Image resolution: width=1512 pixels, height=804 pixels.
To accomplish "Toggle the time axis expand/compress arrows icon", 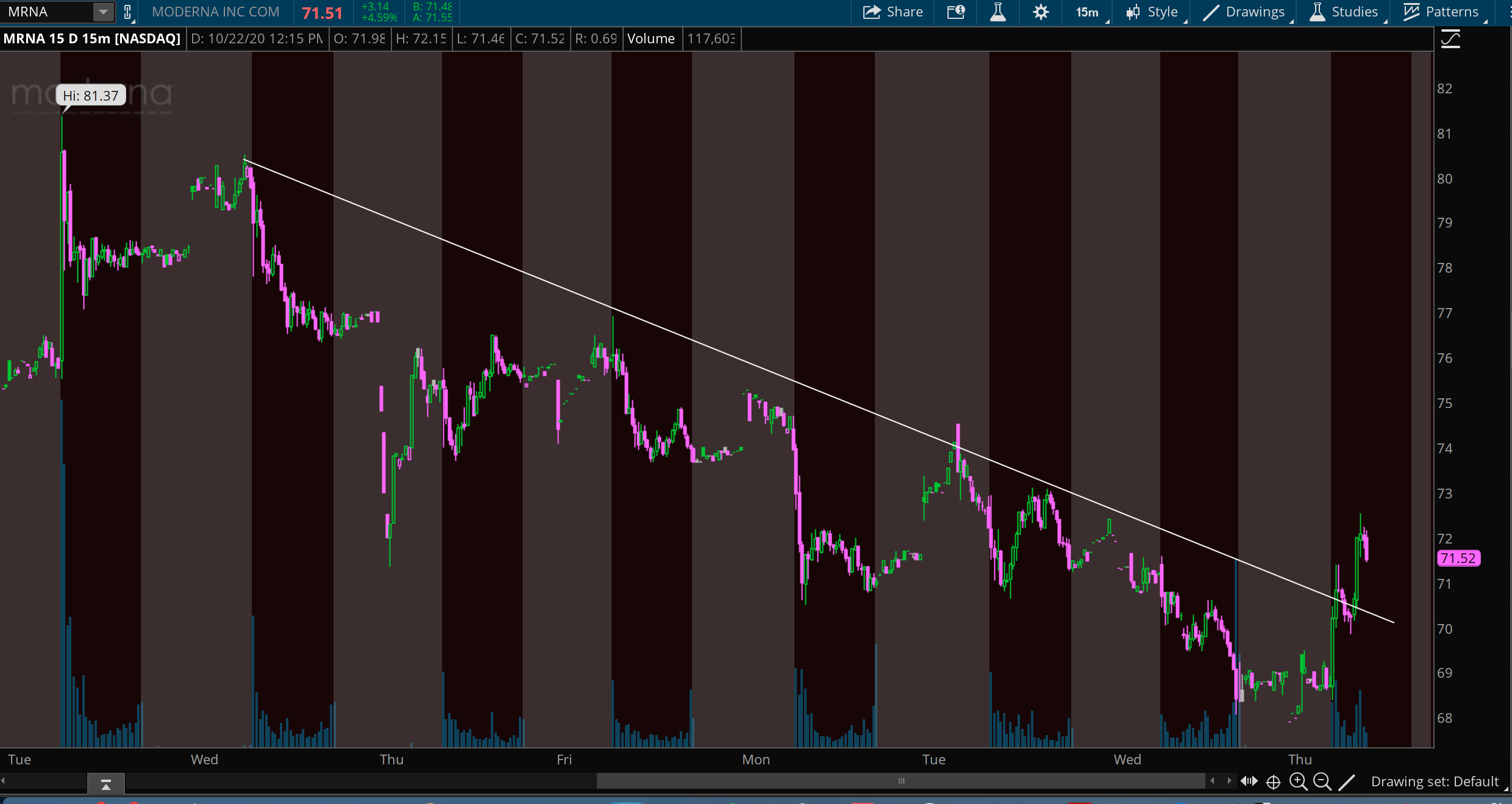I will coord(1249,781).
